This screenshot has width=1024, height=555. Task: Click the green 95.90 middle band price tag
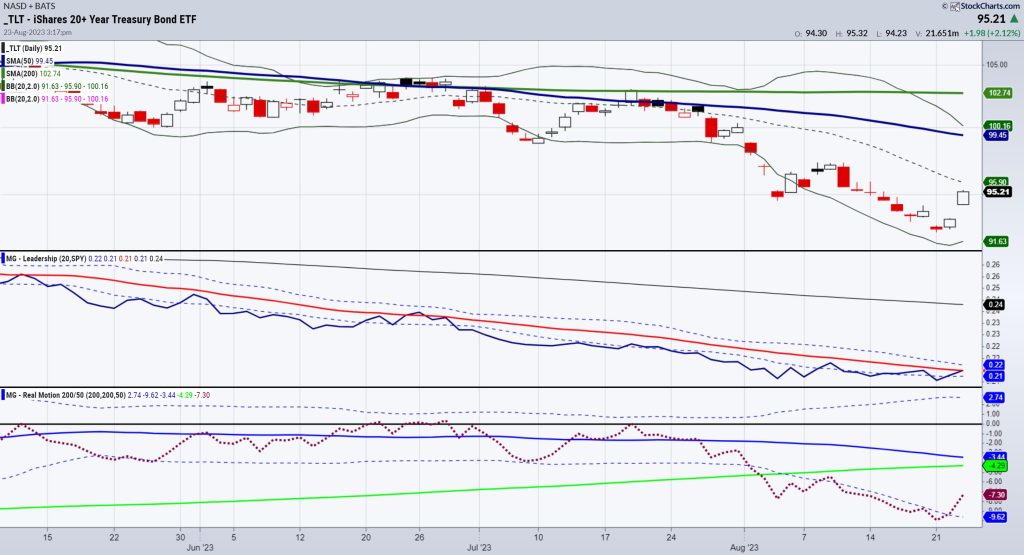[997, 182]
